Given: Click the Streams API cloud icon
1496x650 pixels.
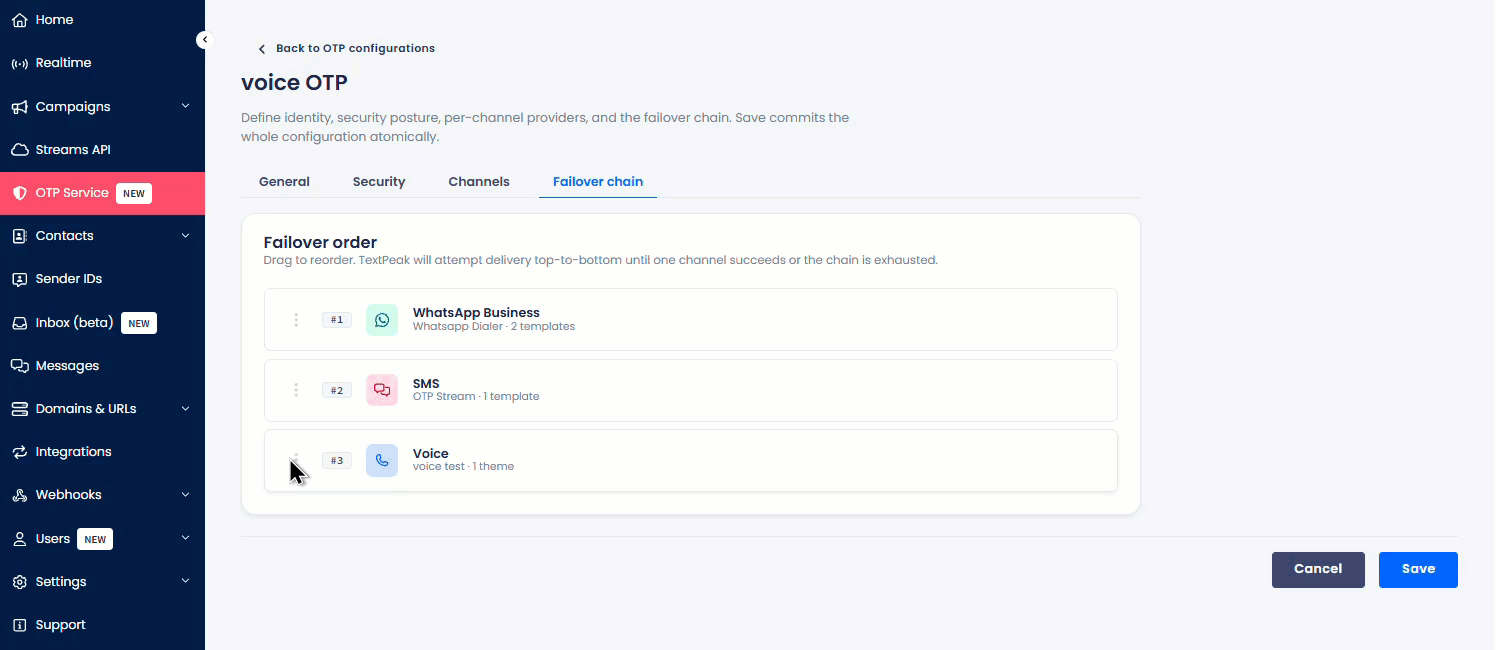Looking at the screenshot, I should pyautogui.click(x=19, y=150).
